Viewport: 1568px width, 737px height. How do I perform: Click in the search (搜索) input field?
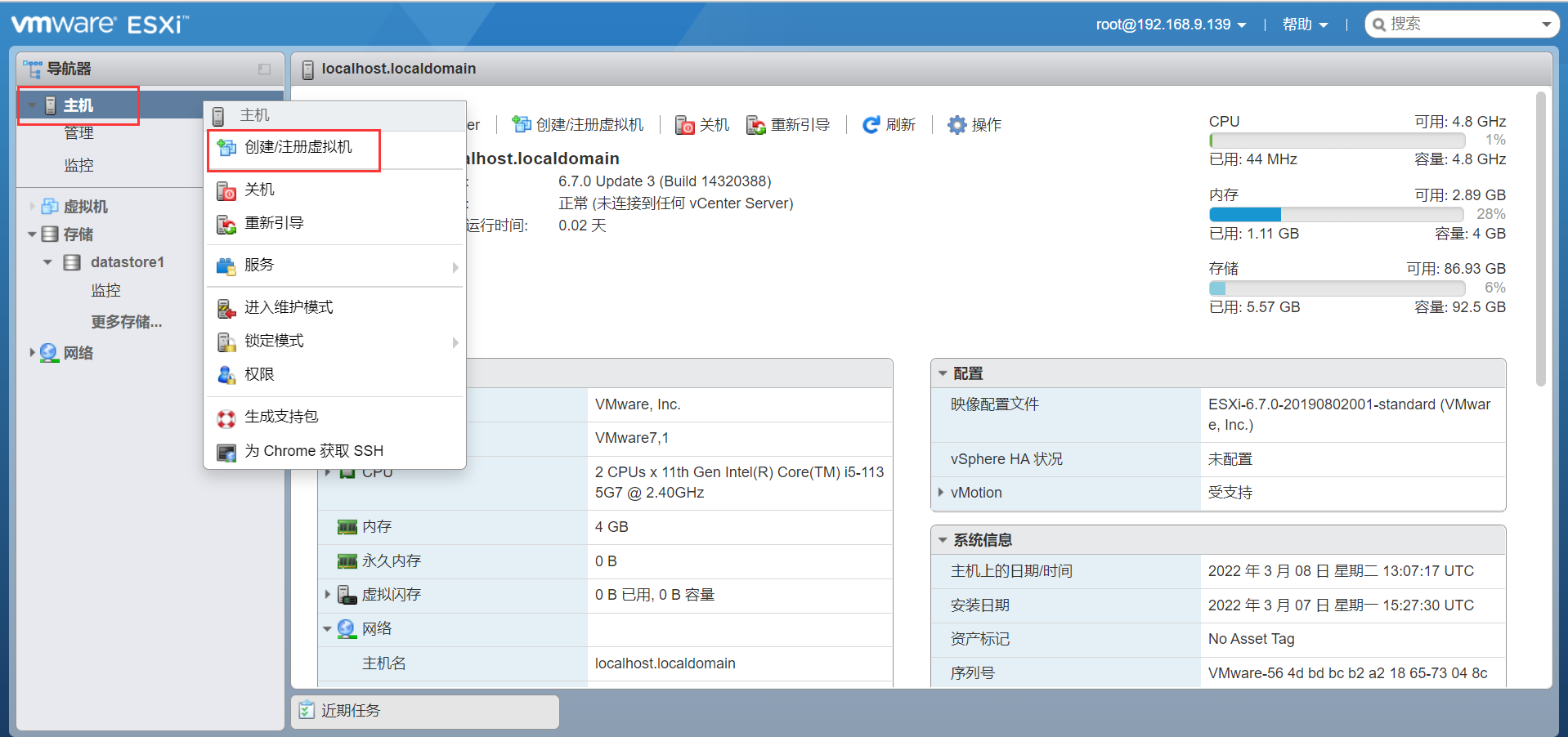coord(1462,25)
